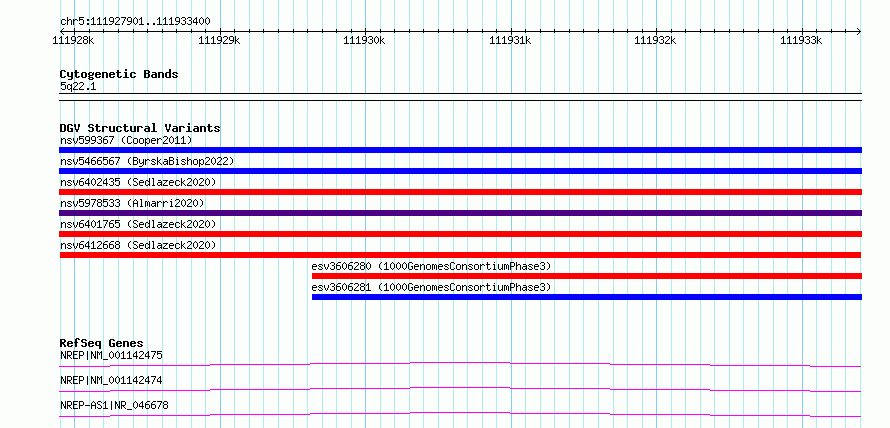
Task: Click the NREP|NM_001142475 transcript label
Action: pos(111,356)
